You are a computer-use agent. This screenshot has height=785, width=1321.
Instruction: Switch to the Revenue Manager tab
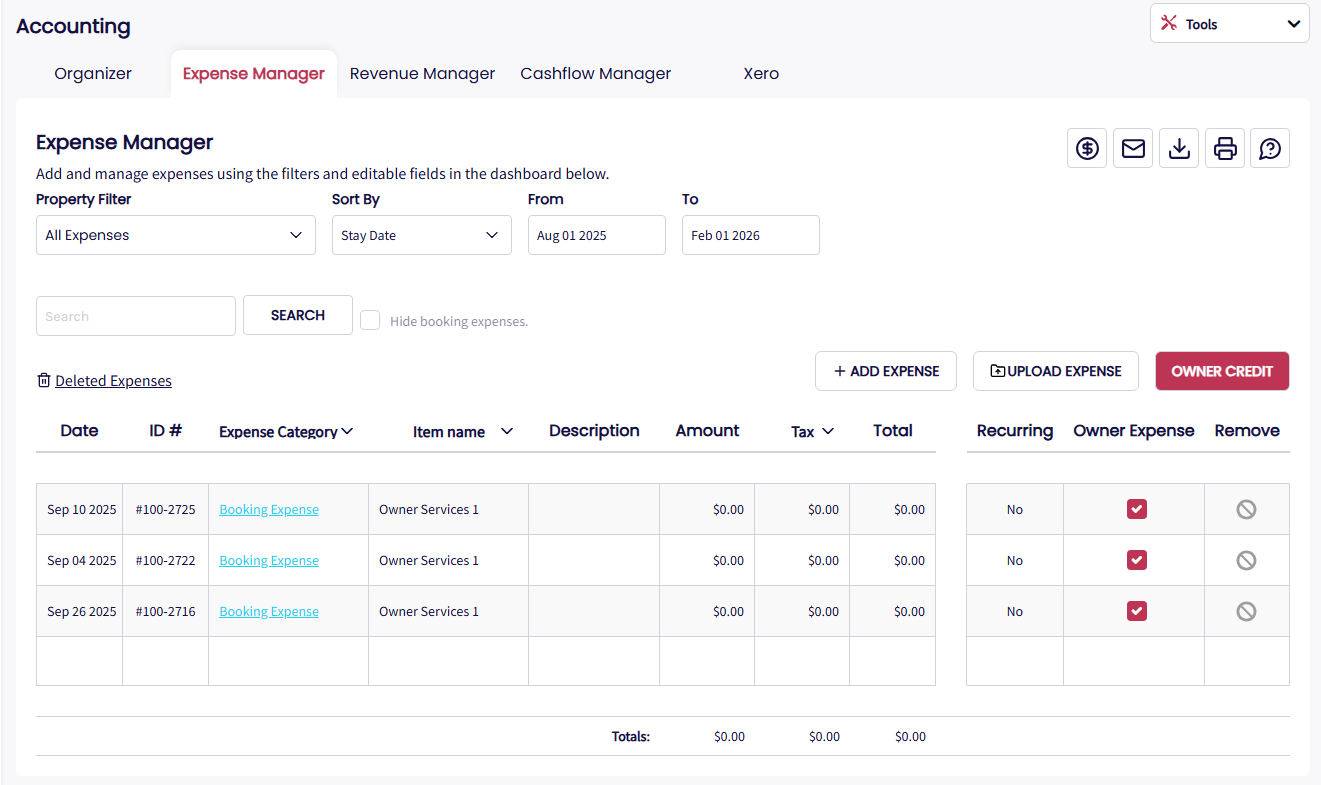[422, 74]
